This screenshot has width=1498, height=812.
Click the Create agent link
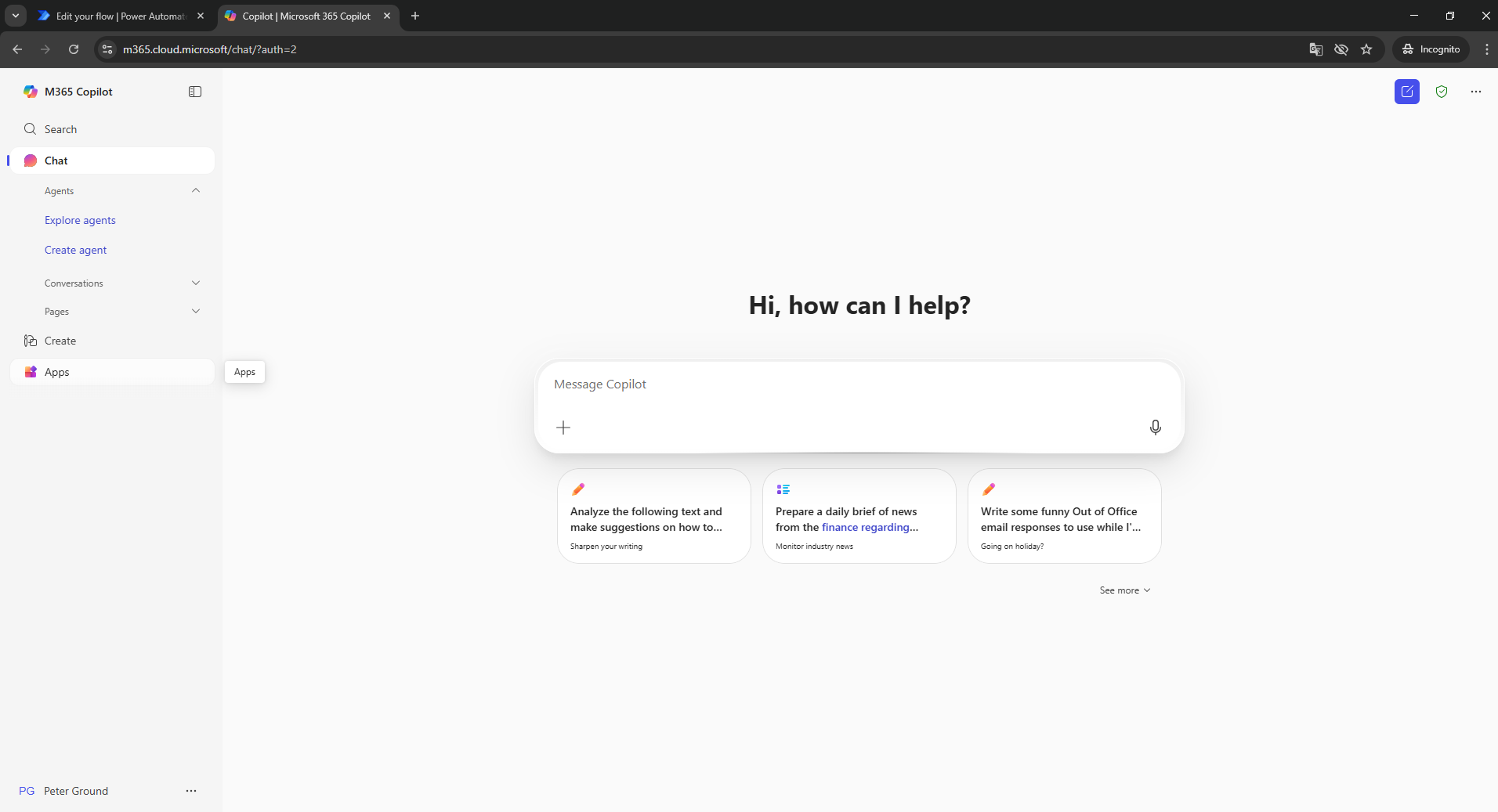pyautogui.click(x=76, y=250)
